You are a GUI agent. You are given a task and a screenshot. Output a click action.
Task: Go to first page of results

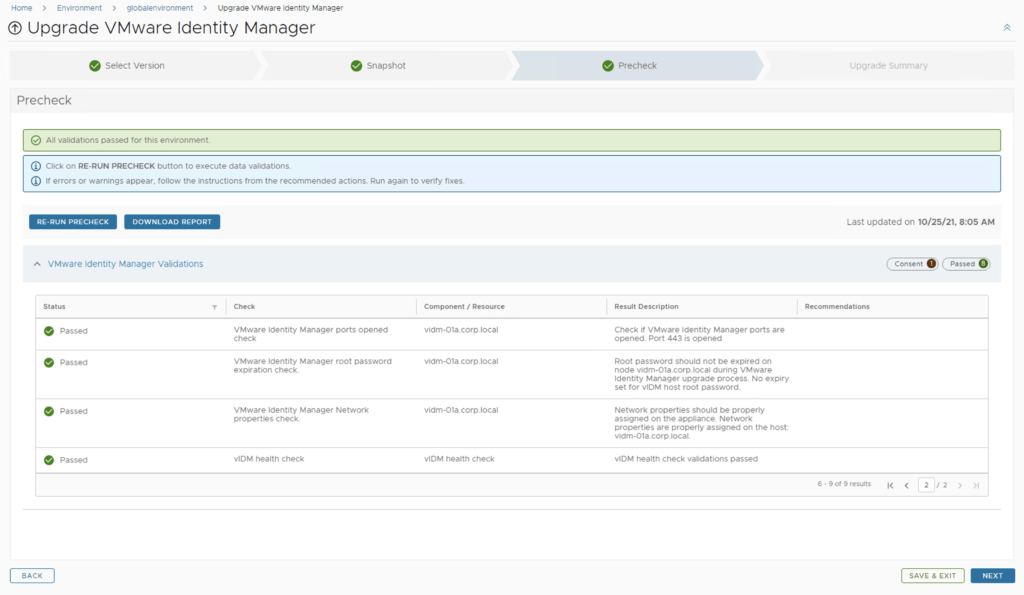click(890, 485)
